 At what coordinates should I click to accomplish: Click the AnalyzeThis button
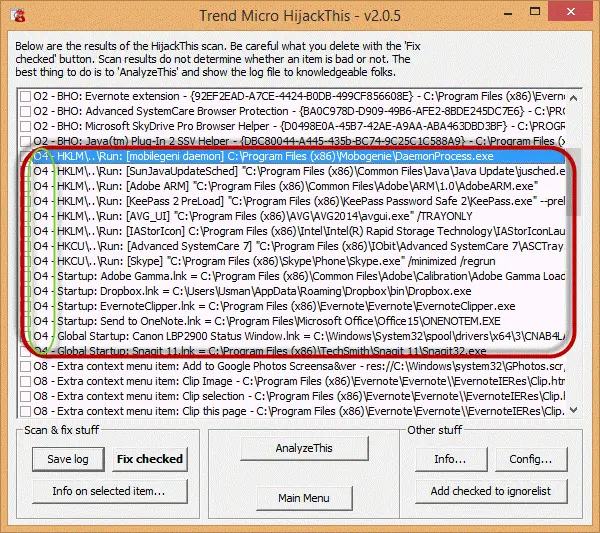pos(304,448)
